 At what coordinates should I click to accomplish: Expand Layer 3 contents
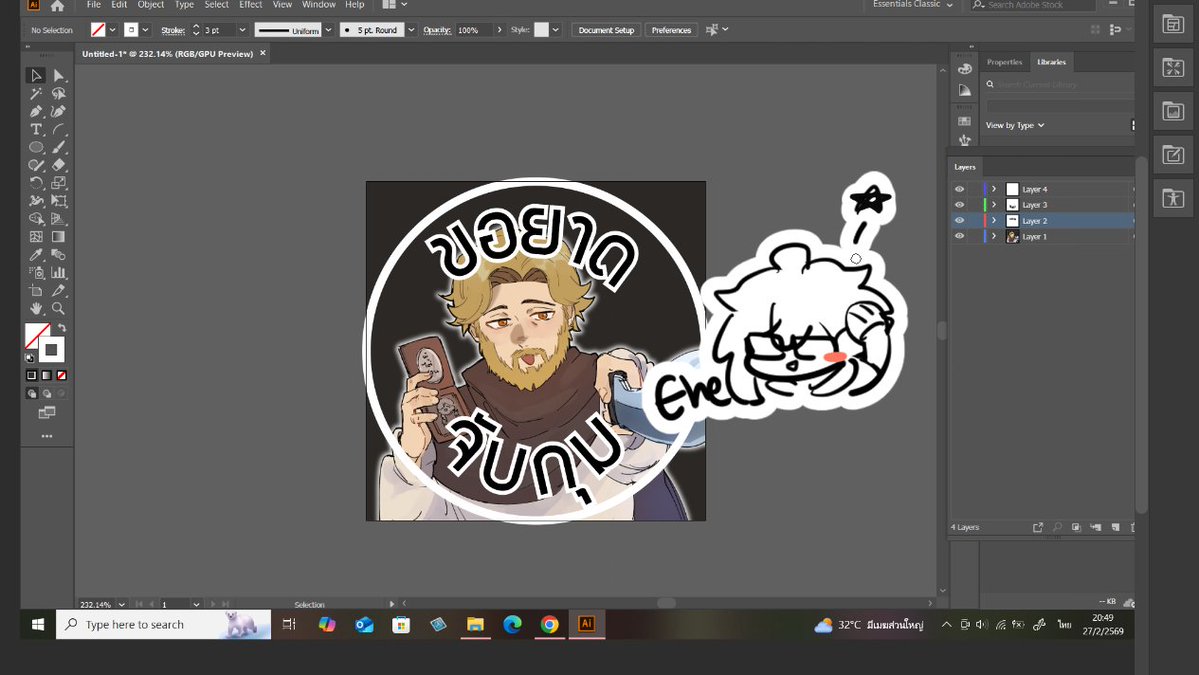(x=994, y=205)
